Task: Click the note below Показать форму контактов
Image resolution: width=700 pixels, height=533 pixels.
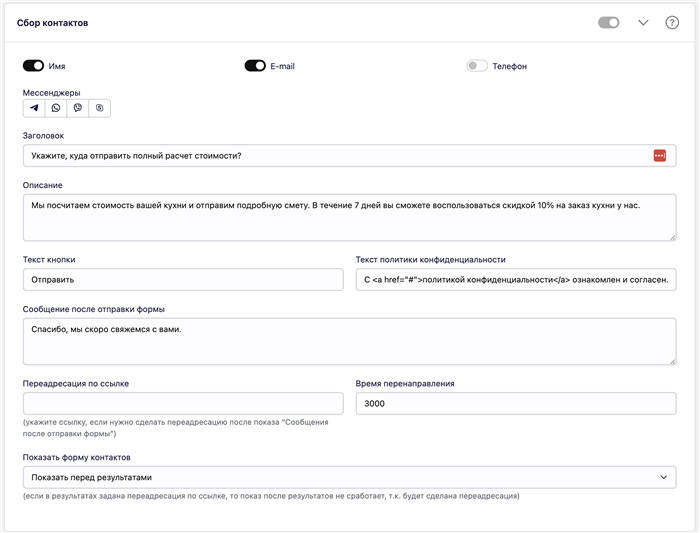Action: (271, 496)
